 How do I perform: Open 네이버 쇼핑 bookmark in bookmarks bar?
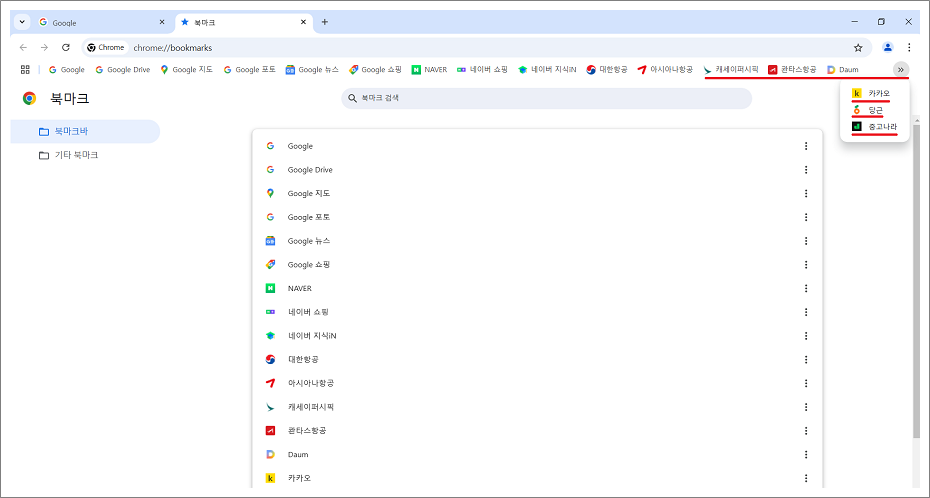click(x=482, y=69)
